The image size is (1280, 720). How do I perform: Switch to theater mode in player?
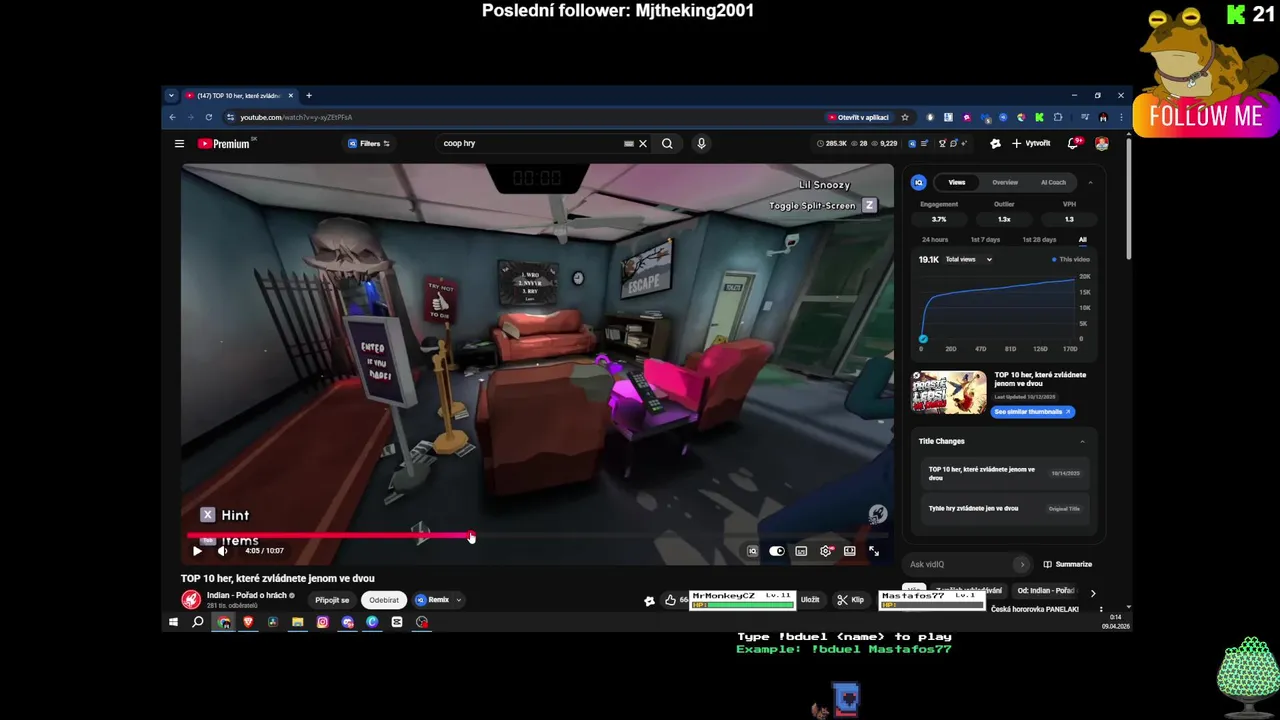[849, 551]
